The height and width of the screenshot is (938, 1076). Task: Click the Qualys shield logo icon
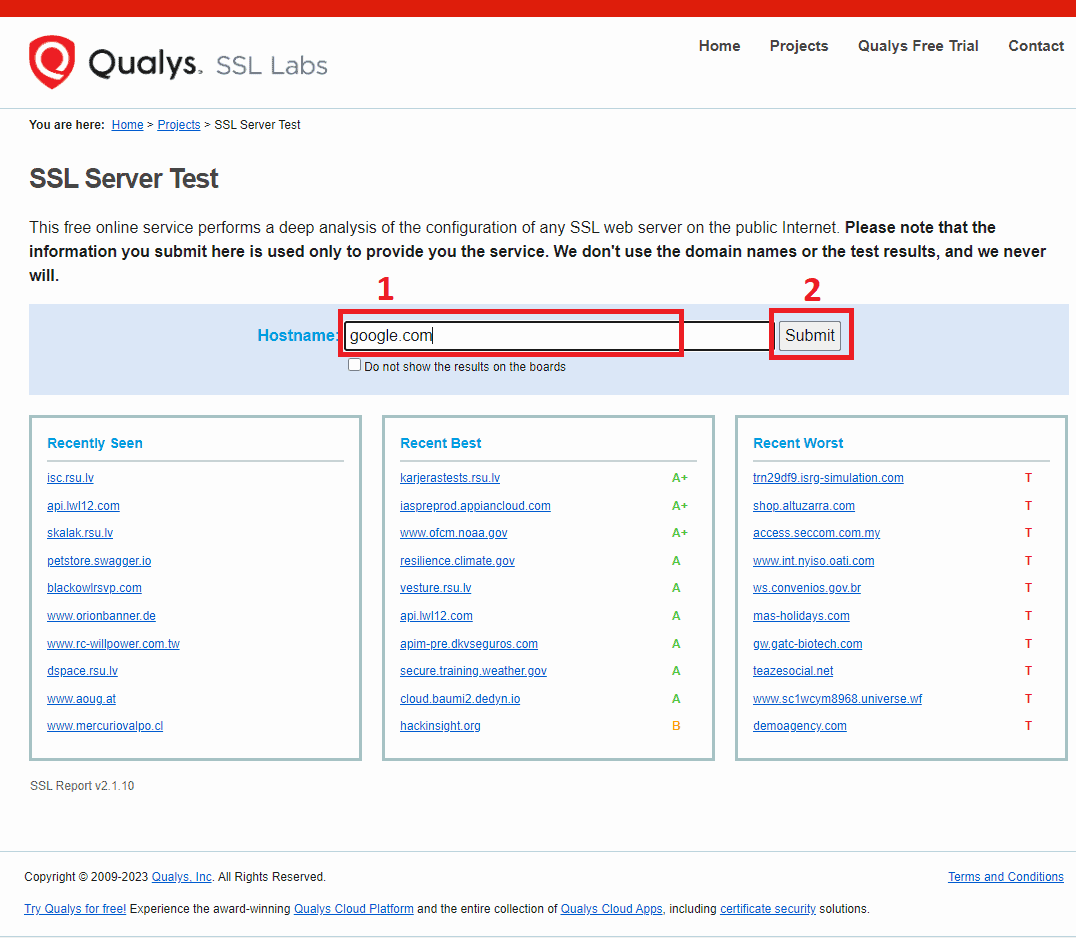52,62
